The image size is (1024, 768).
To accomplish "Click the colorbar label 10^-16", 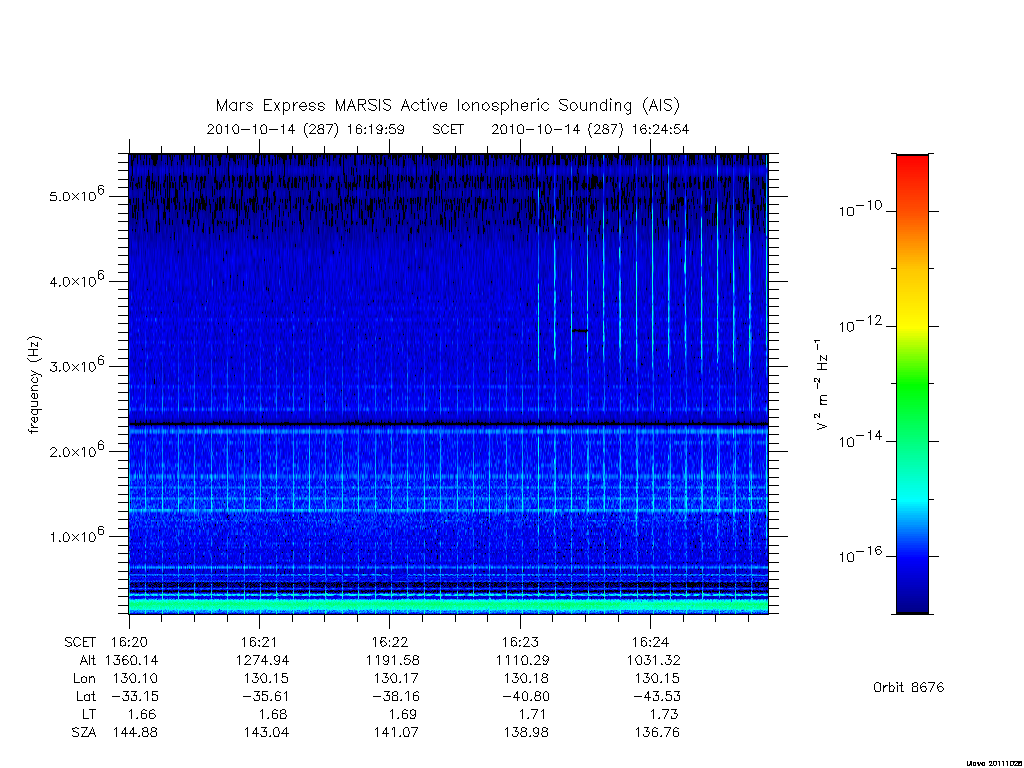I will pyautogui.click(x=861, y=554).
